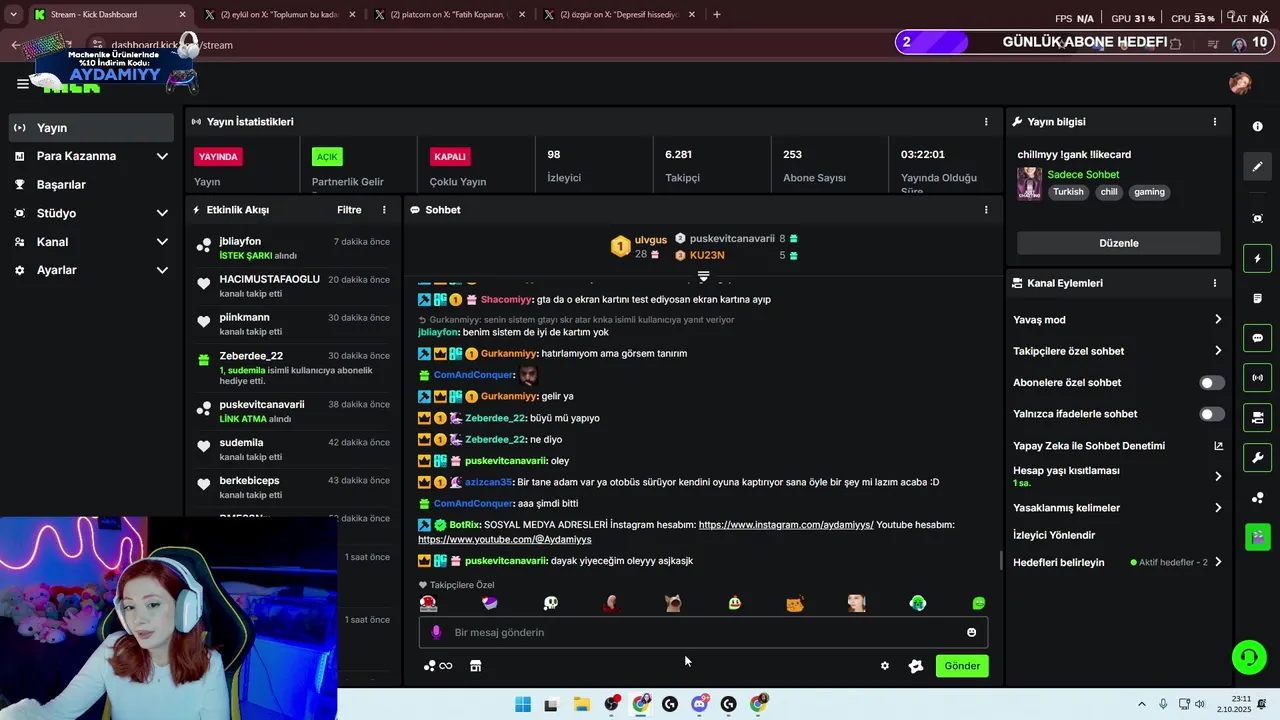Click the user profile avatar at top right
Image resolution: width=1280 pixels, height=720 pixels.
1240,83
